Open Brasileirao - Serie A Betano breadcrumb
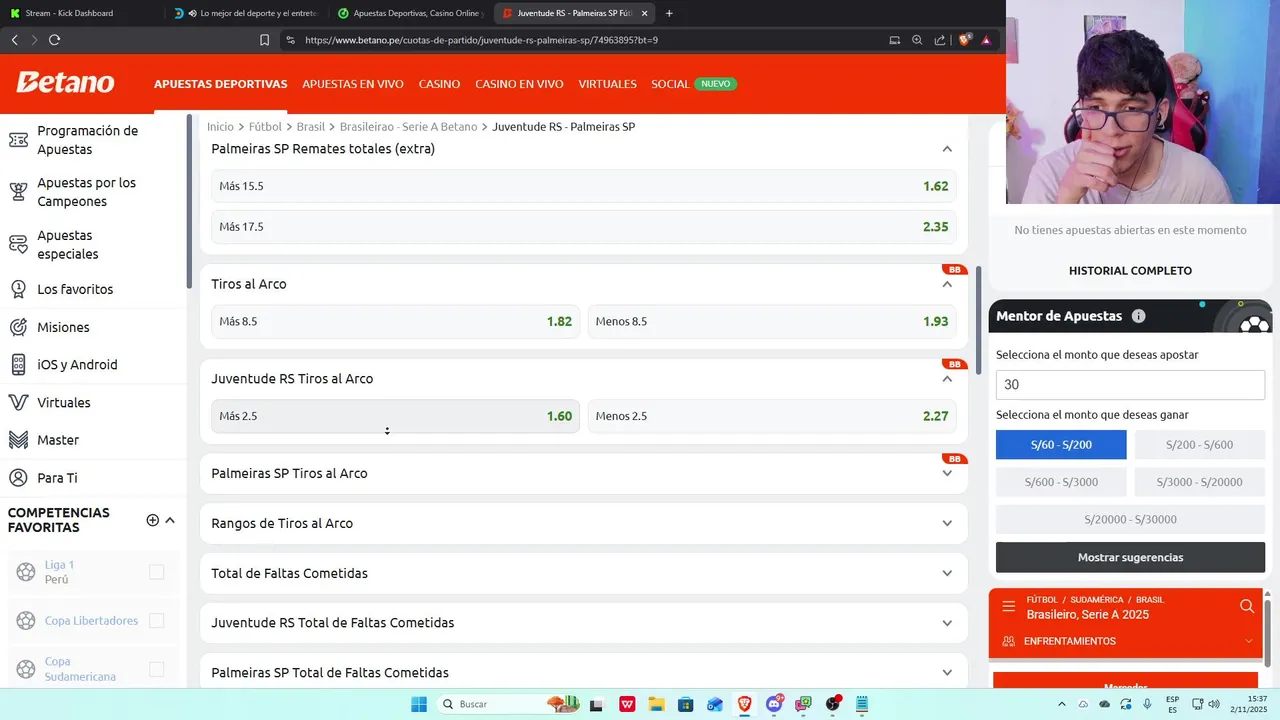 409,127
